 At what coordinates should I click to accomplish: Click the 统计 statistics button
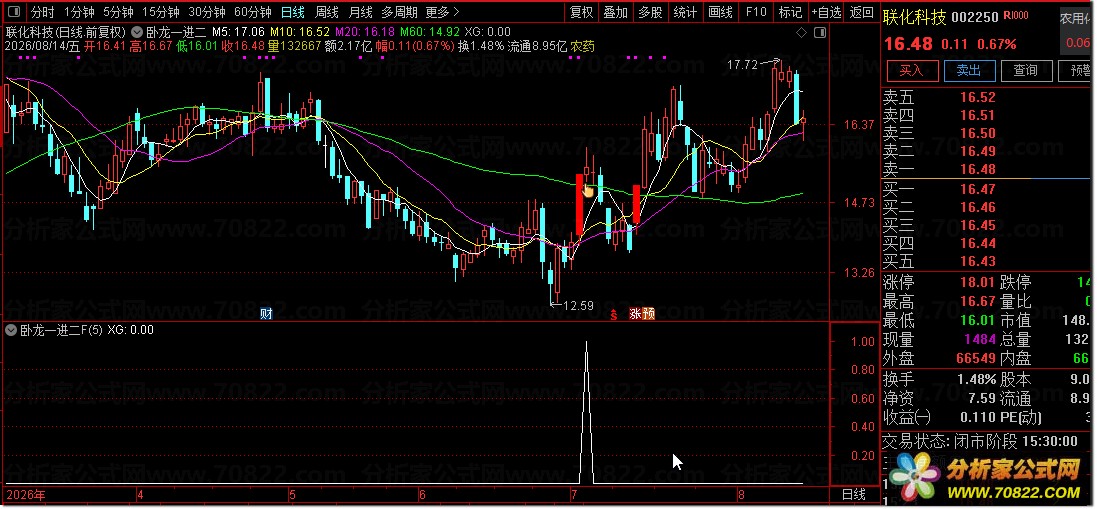point(685,12)
